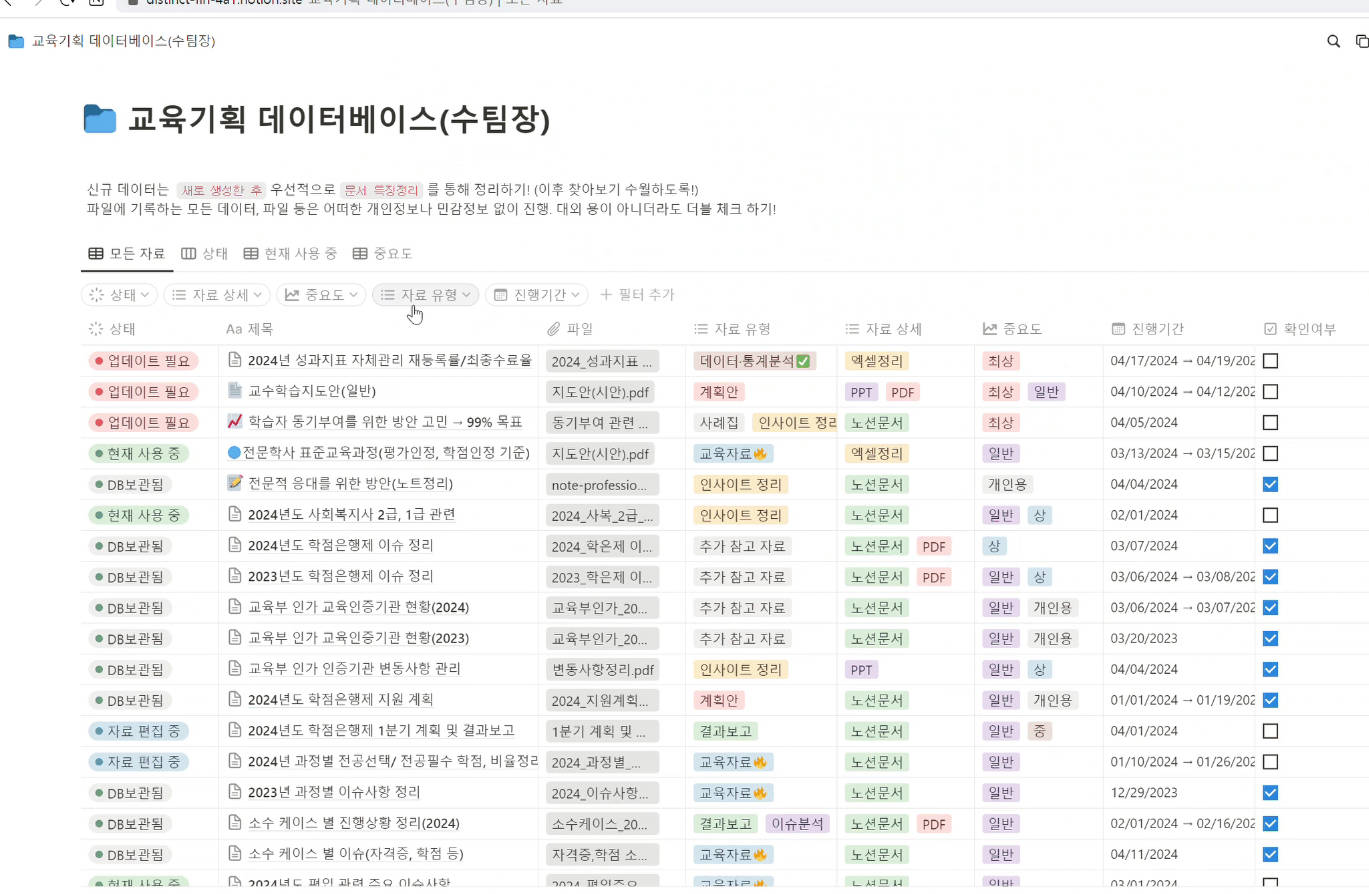This screenshot has height=894, width=1369.
Task: Click the chart emoji icon on 학습자 동기부여 row
Action: click(235, 422)
